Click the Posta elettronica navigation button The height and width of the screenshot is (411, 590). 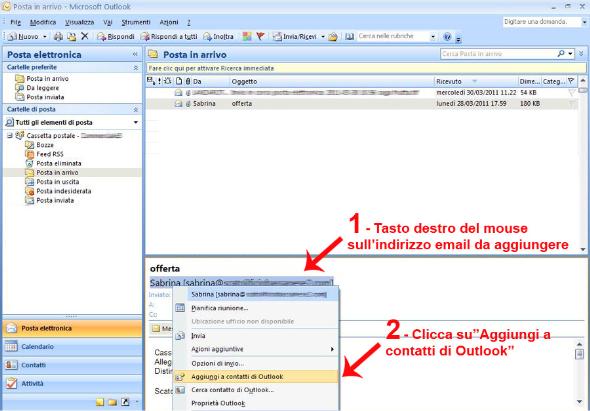click(x=72, y=328)
